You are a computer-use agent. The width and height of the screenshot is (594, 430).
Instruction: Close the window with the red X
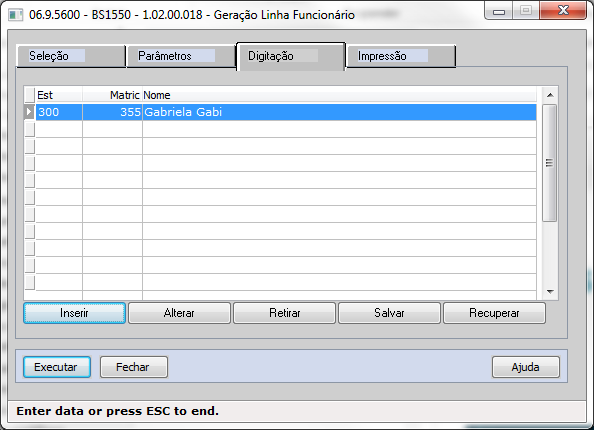563,11
